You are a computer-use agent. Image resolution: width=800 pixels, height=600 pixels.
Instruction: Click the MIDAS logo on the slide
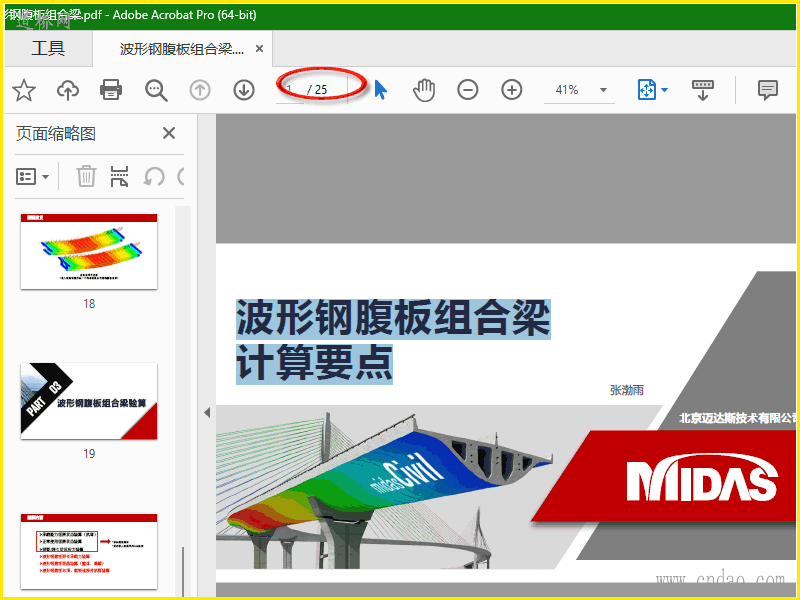pyautogui.click(x=702, y=477)
